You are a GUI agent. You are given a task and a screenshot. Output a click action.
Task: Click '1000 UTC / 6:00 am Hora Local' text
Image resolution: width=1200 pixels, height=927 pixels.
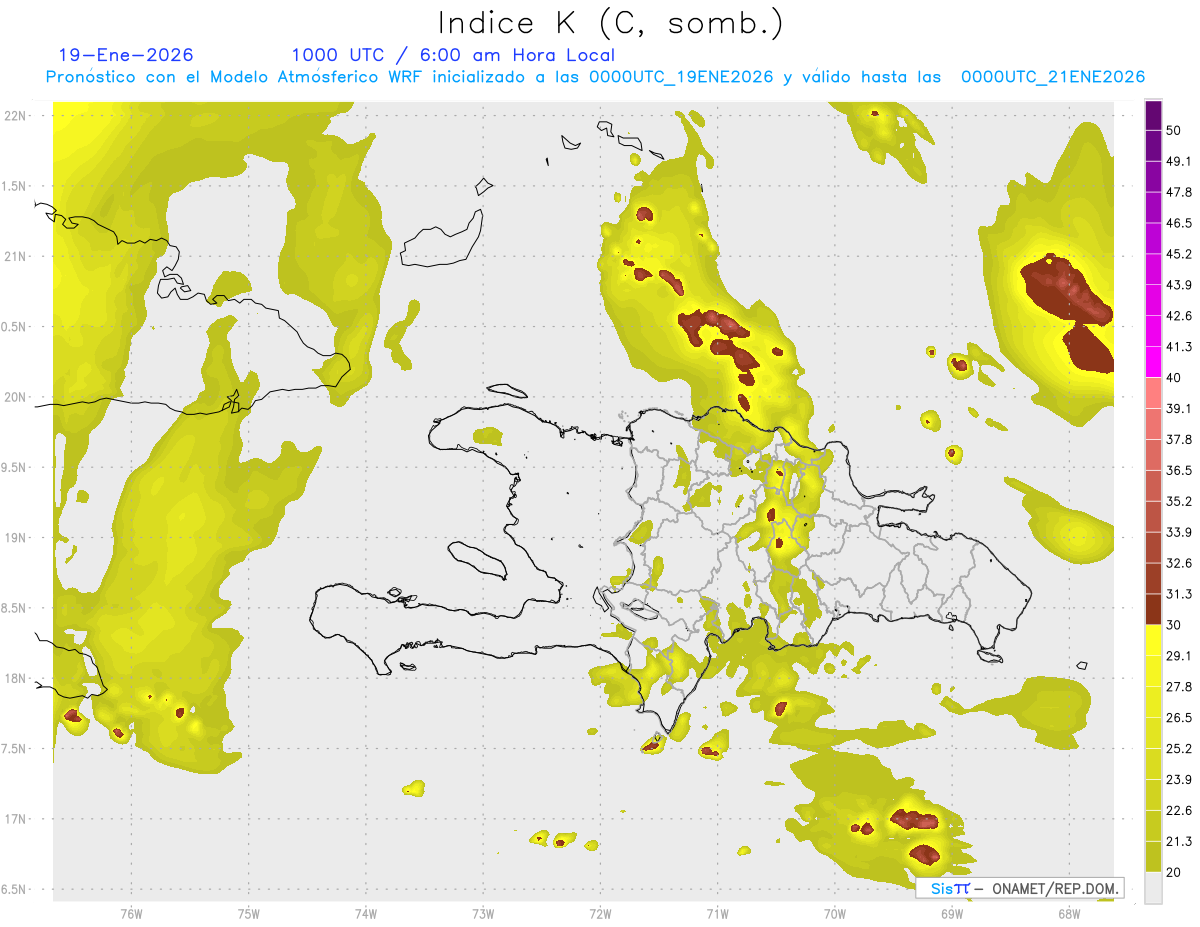tap(453, 55)
